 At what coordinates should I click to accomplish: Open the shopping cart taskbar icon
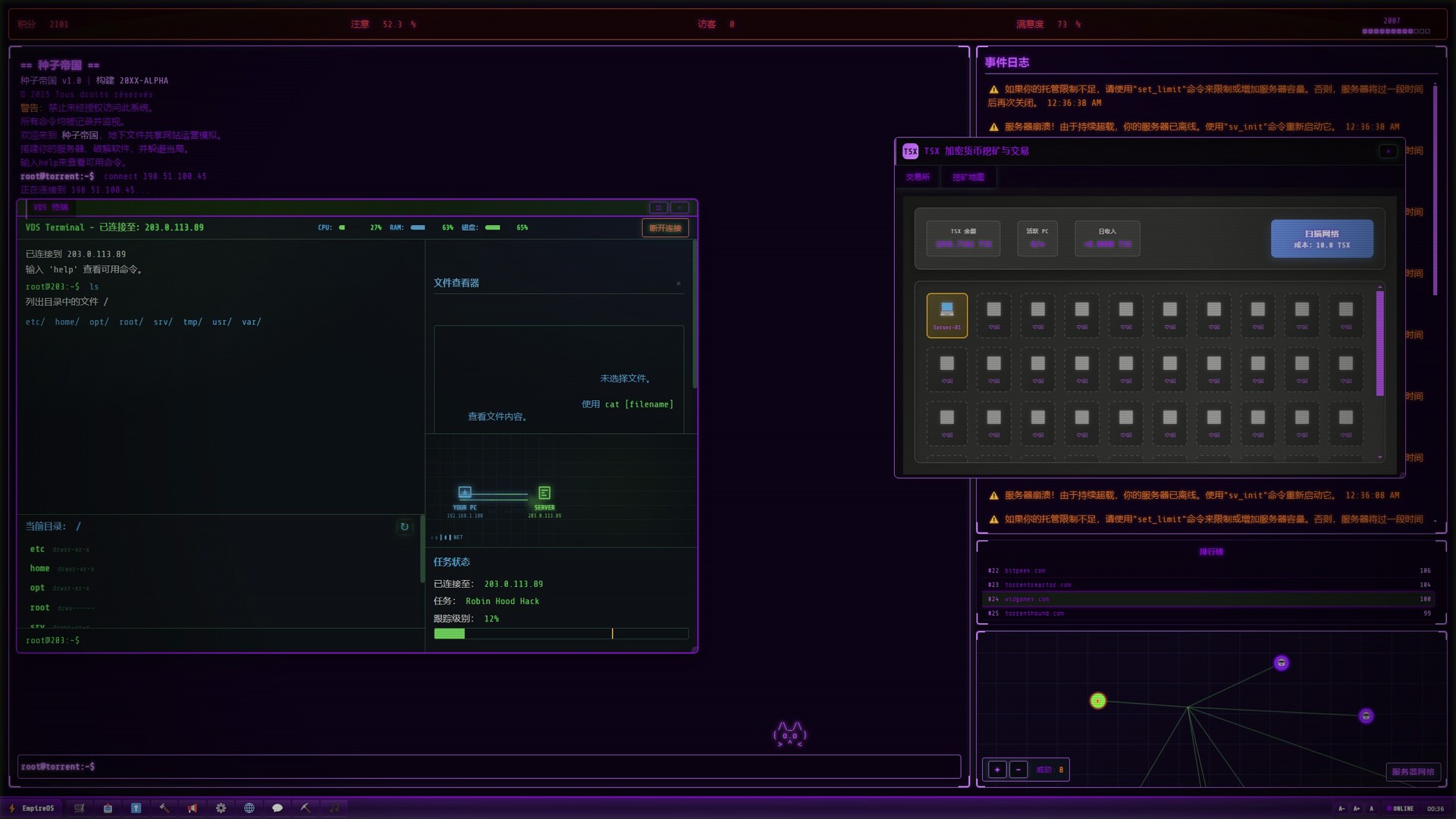point(79,808)
